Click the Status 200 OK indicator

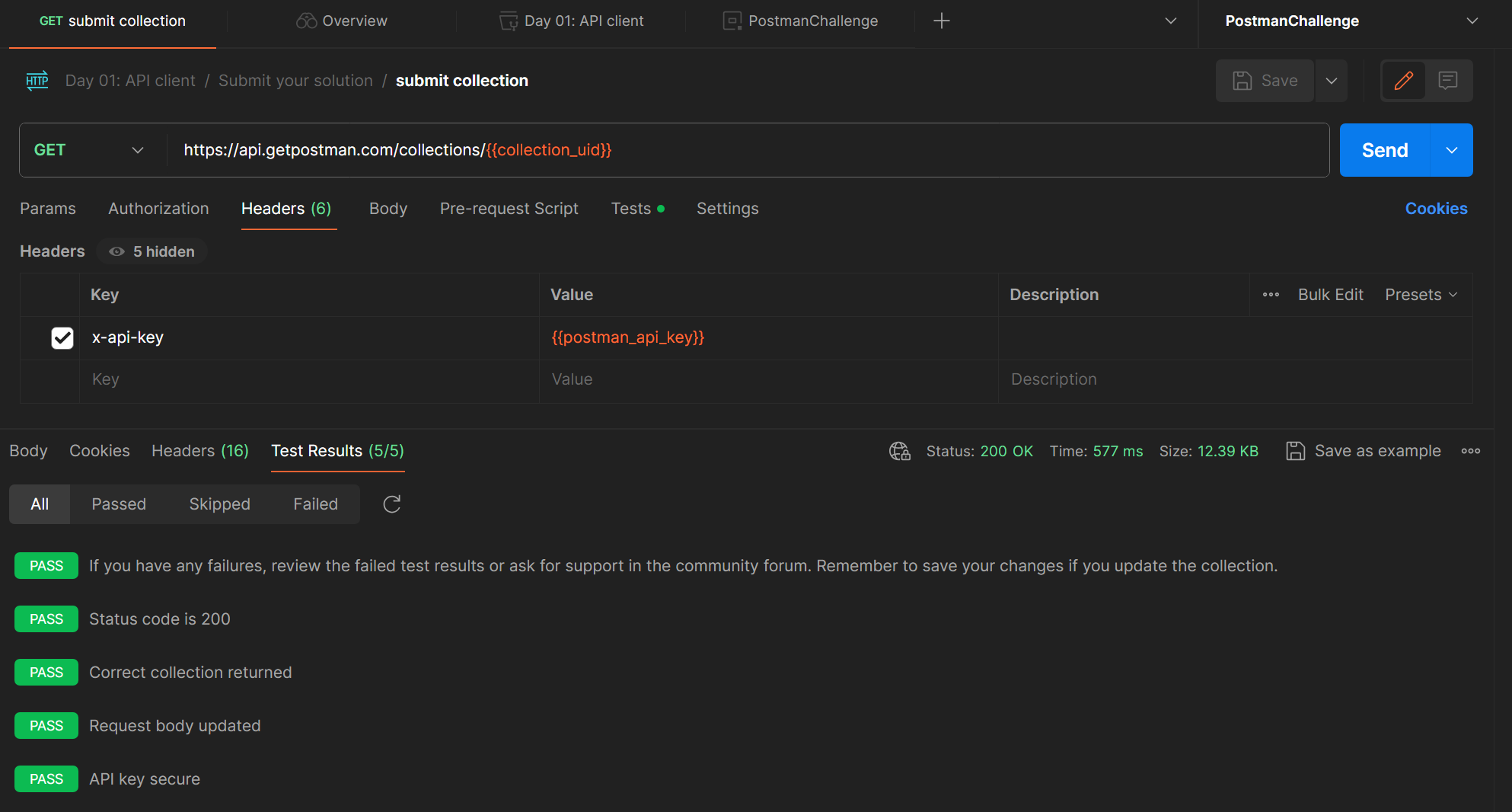(x=979, y=452)
